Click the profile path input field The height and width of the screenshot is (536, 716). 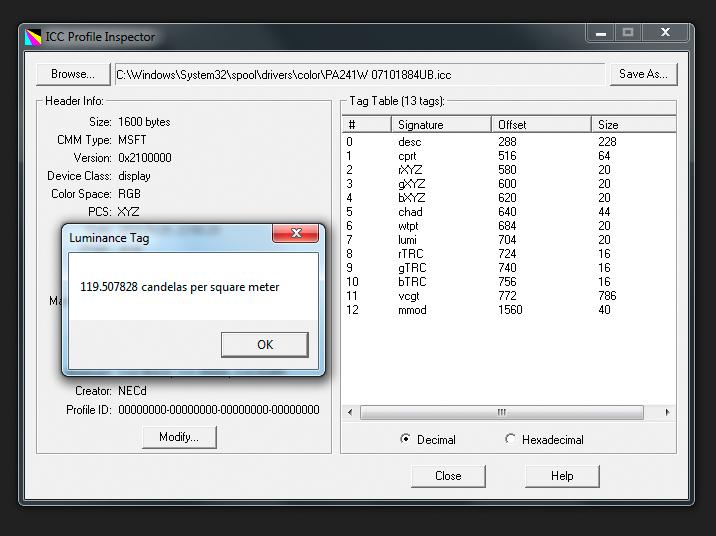359,74
